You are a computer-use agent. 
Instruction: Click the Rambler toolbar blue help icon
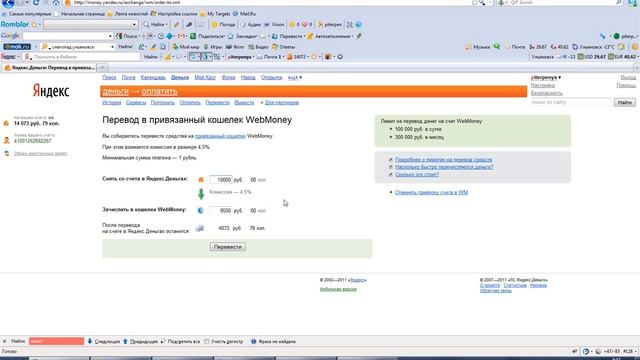[358, 24]
